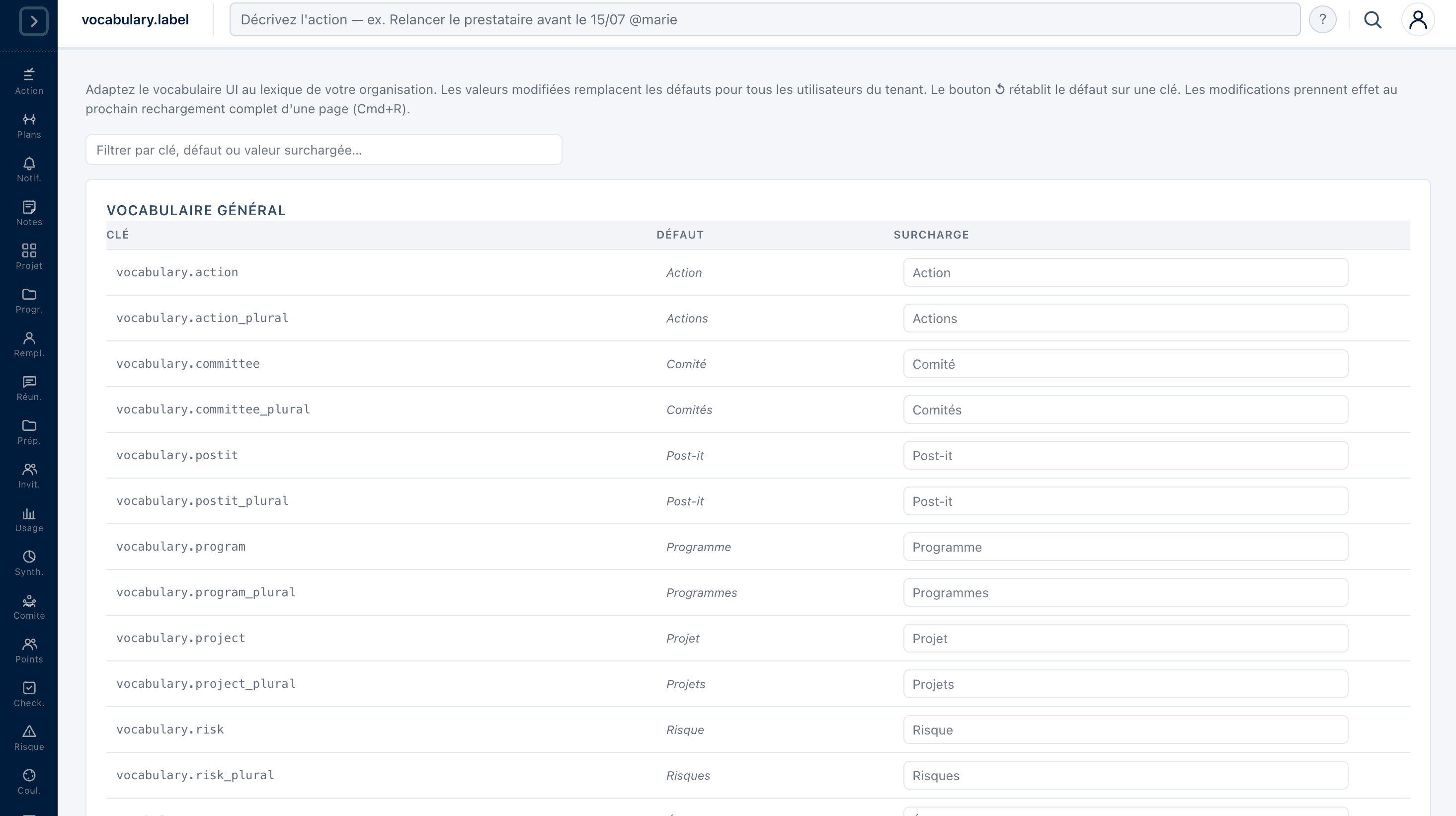
Task: Select the vocabulary.postit key text
Action: (177, 456)
